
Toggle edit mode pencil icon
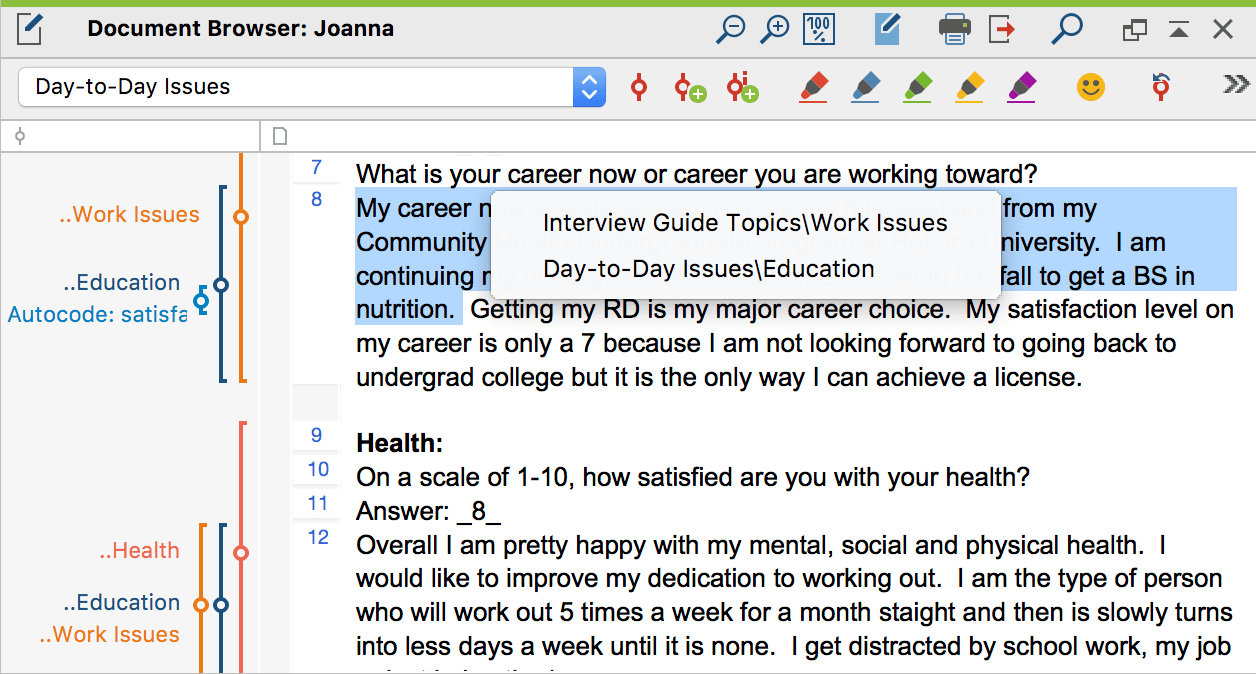pyautogui.click(x=887, y=29)
